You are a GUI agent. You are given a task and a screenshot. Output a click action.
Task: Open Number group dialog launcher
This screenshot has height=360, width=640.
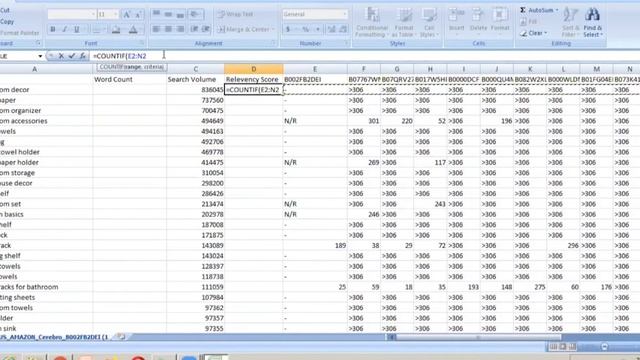(x=347, y=43)
